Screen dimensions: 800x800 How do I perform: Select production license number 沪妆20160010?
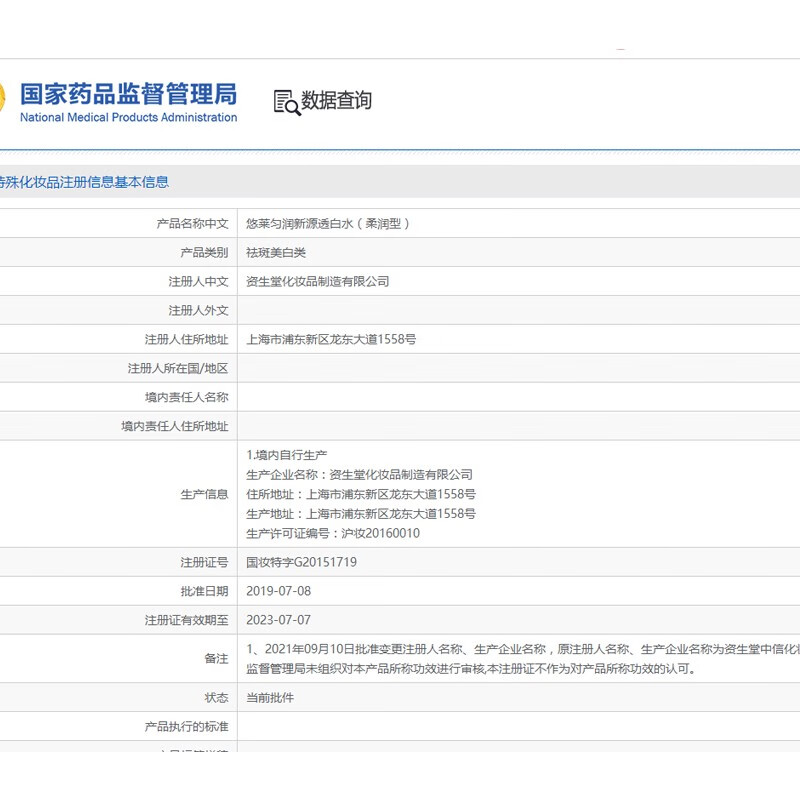point(381,534)
